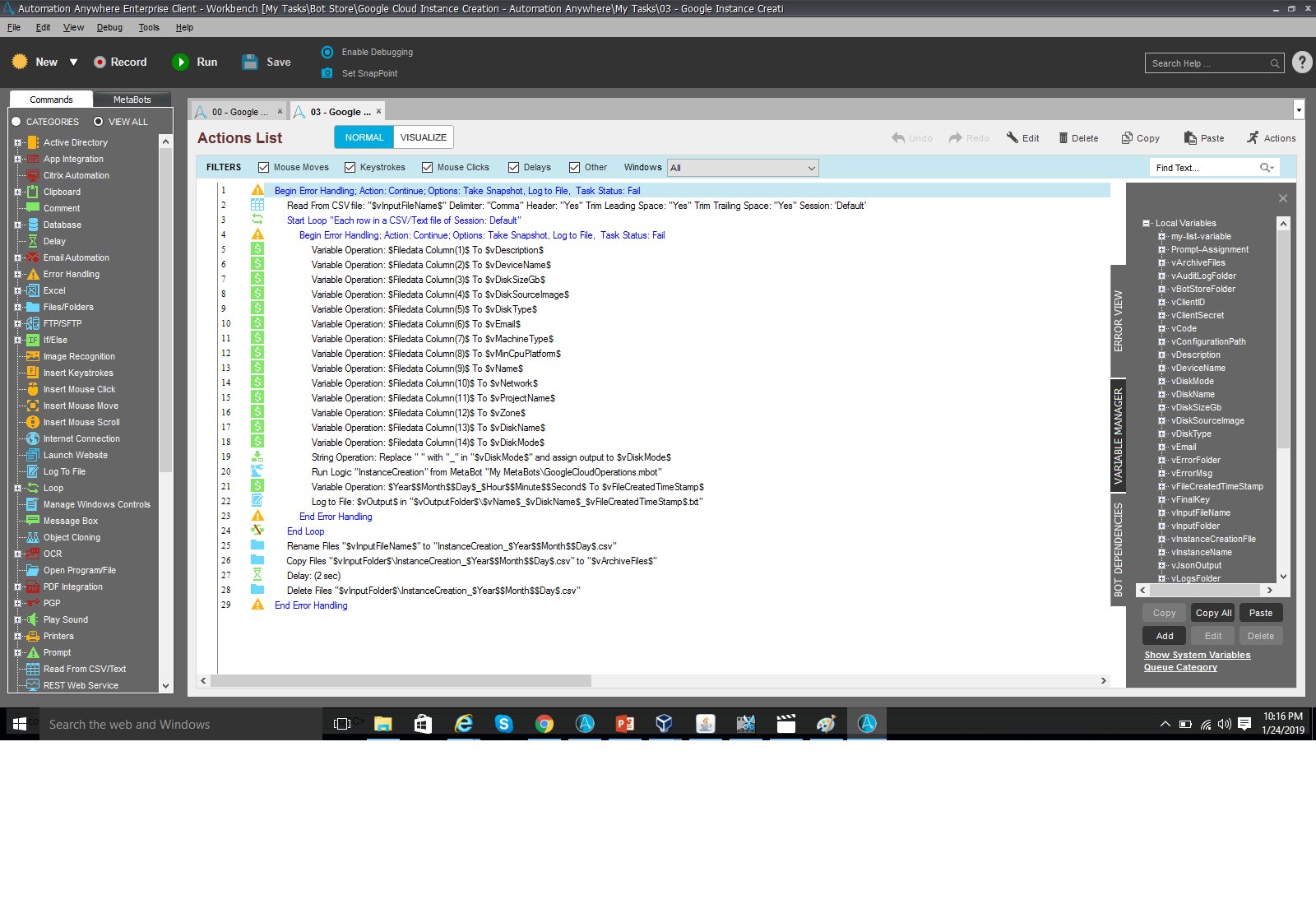Open Chrome from the Windows taskbar

(544, 724)
